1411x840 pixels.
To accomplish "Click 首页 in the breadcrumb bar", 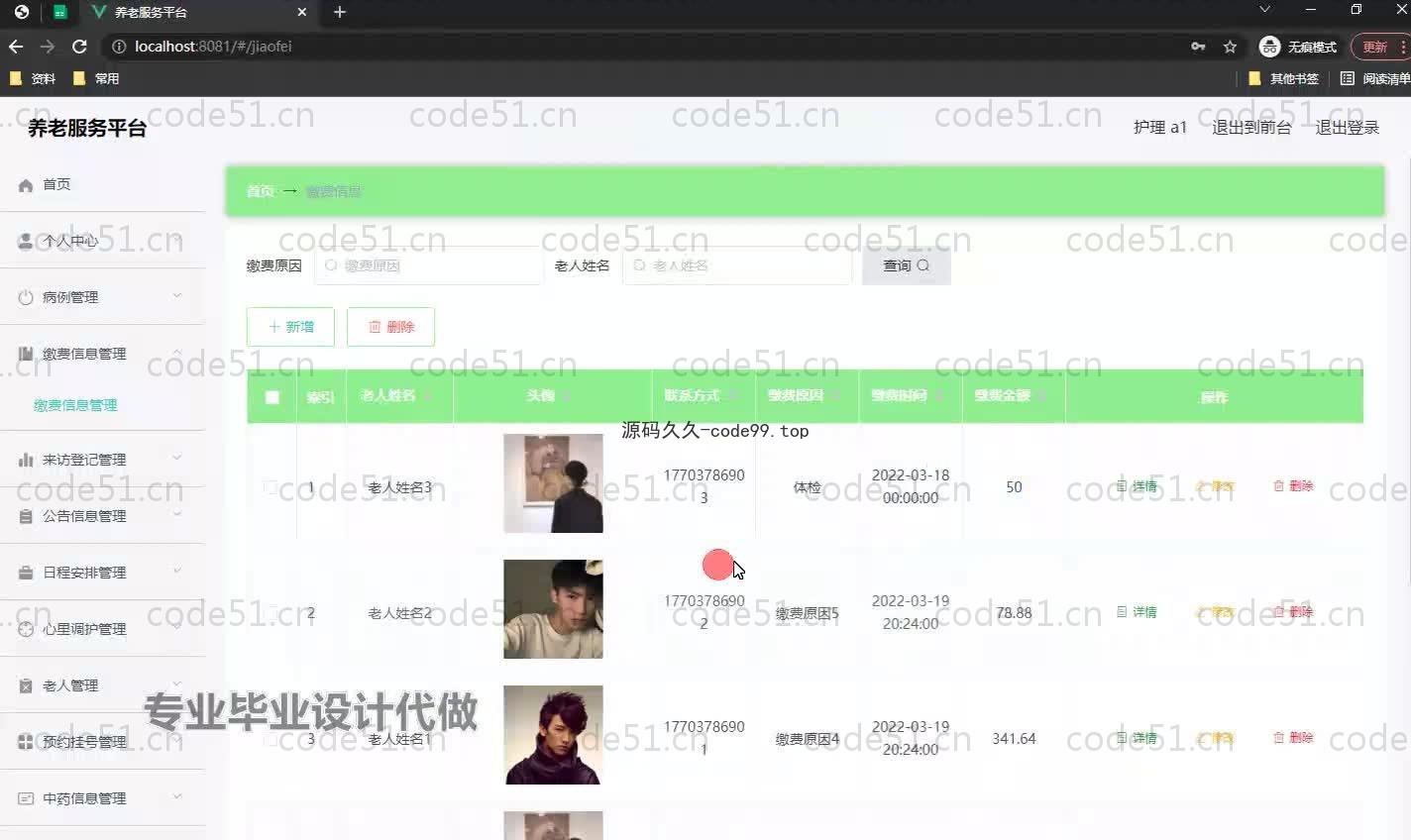I will point(260,191).
